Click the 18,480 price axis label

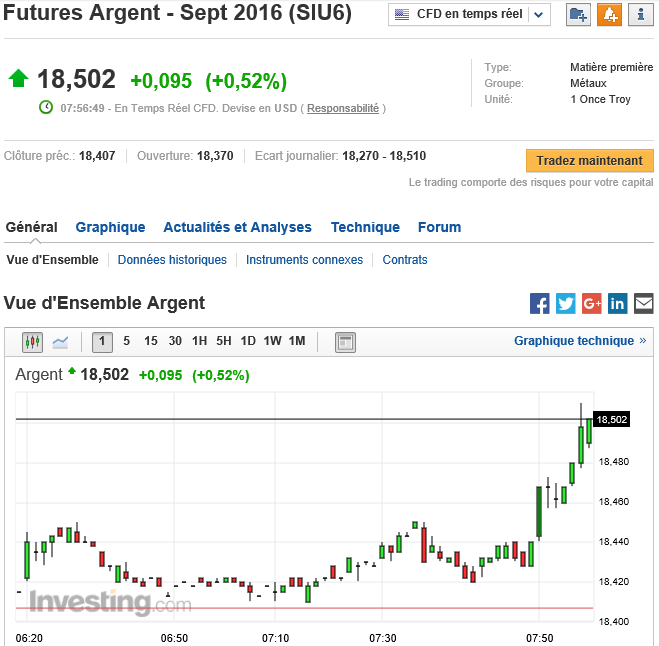(614, 461)
